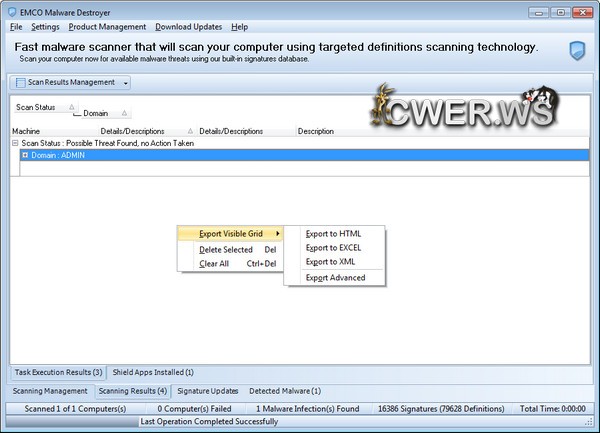This screenshot has height=433, width=600.
Task: Choose Export to HTML from the submenu
Action: click(333, 233)
